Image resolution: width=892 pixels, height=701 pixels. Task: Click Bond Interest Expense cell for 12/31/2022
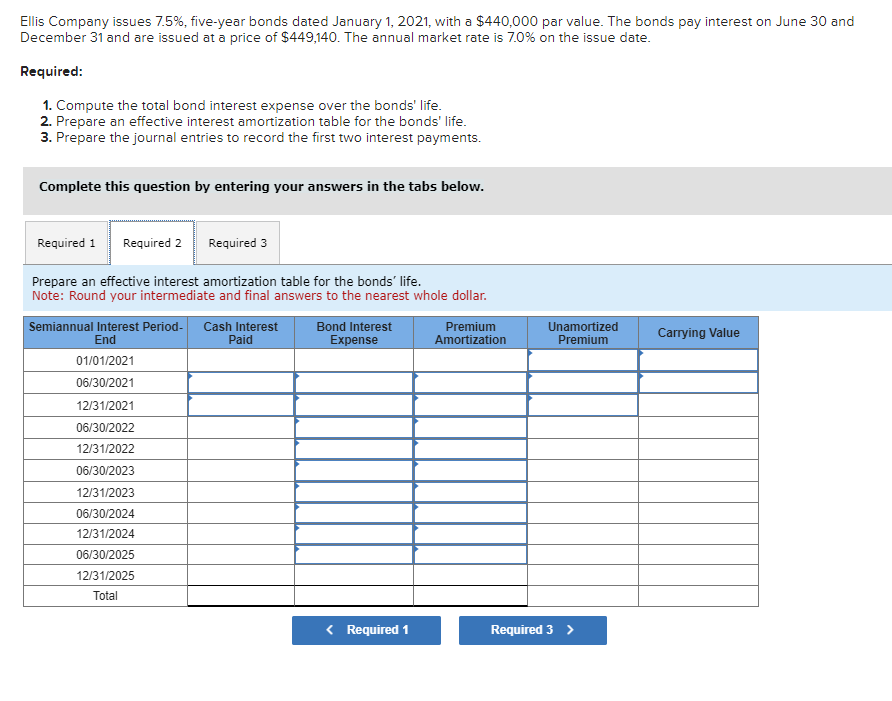coord(354,449)
